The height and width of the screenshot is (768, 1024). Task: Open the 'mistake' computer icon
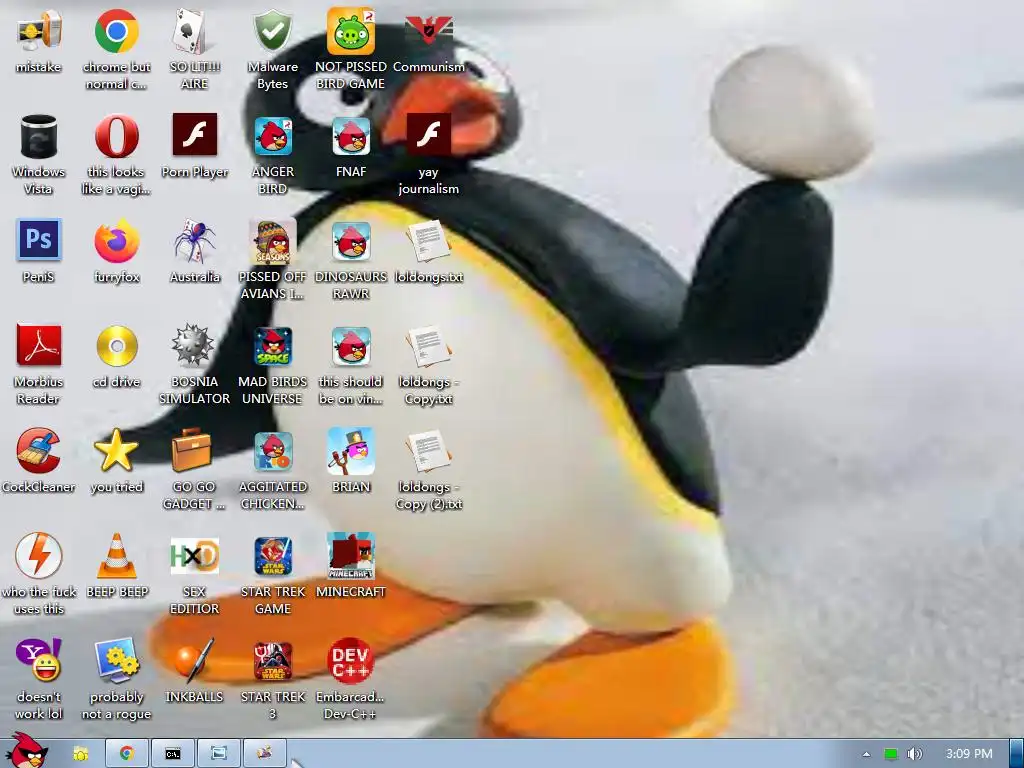click(39, 31)
